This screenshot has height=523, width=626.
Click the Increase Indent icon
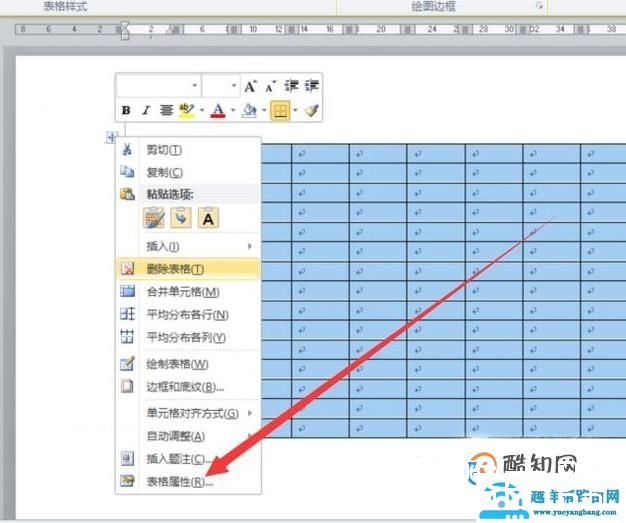click(x=312, y=86)
